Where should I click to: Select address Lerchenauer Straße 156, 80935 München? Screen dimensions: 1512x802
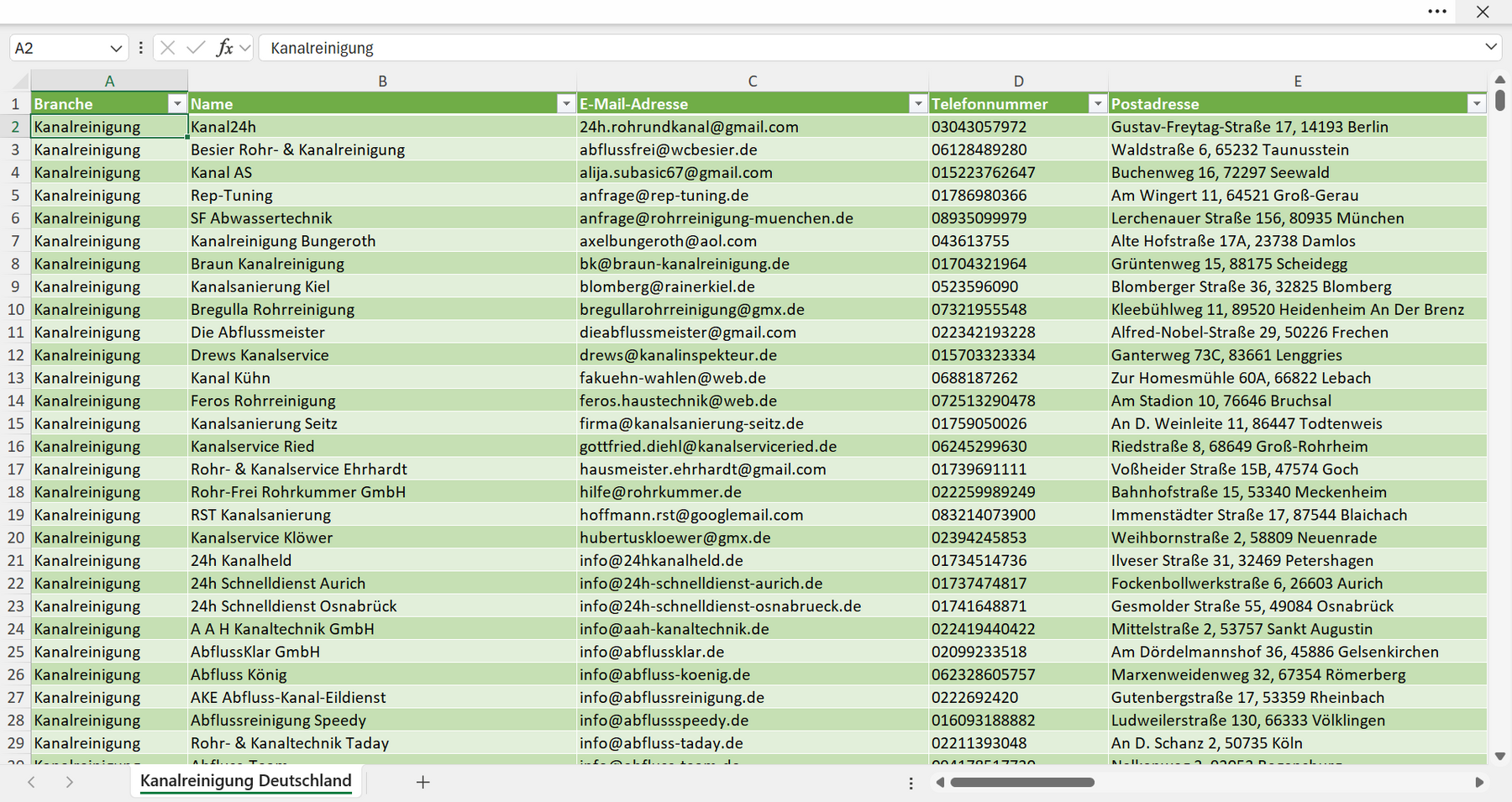coord(1298,218)
